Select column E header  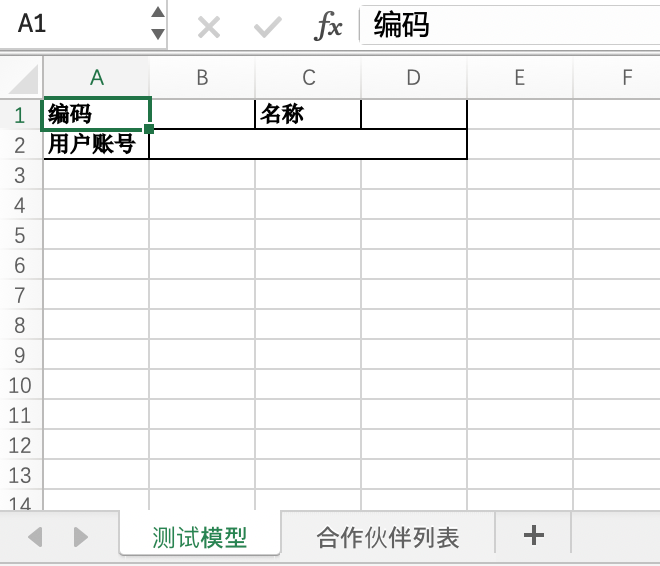tap(520, 78)
